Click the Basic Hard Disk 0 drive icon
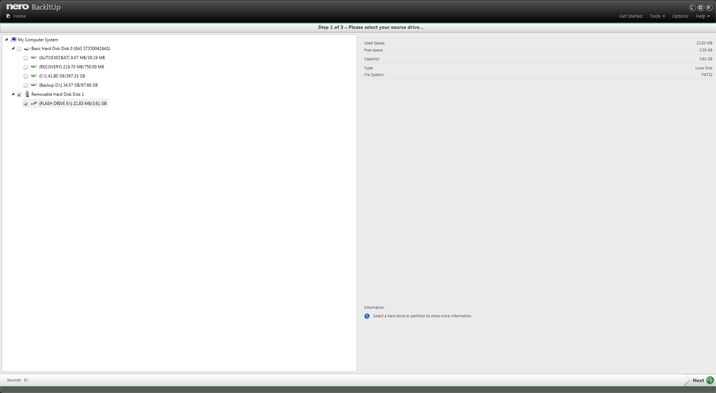Screen dimensions: 716x393 click(x=27, y=48)
